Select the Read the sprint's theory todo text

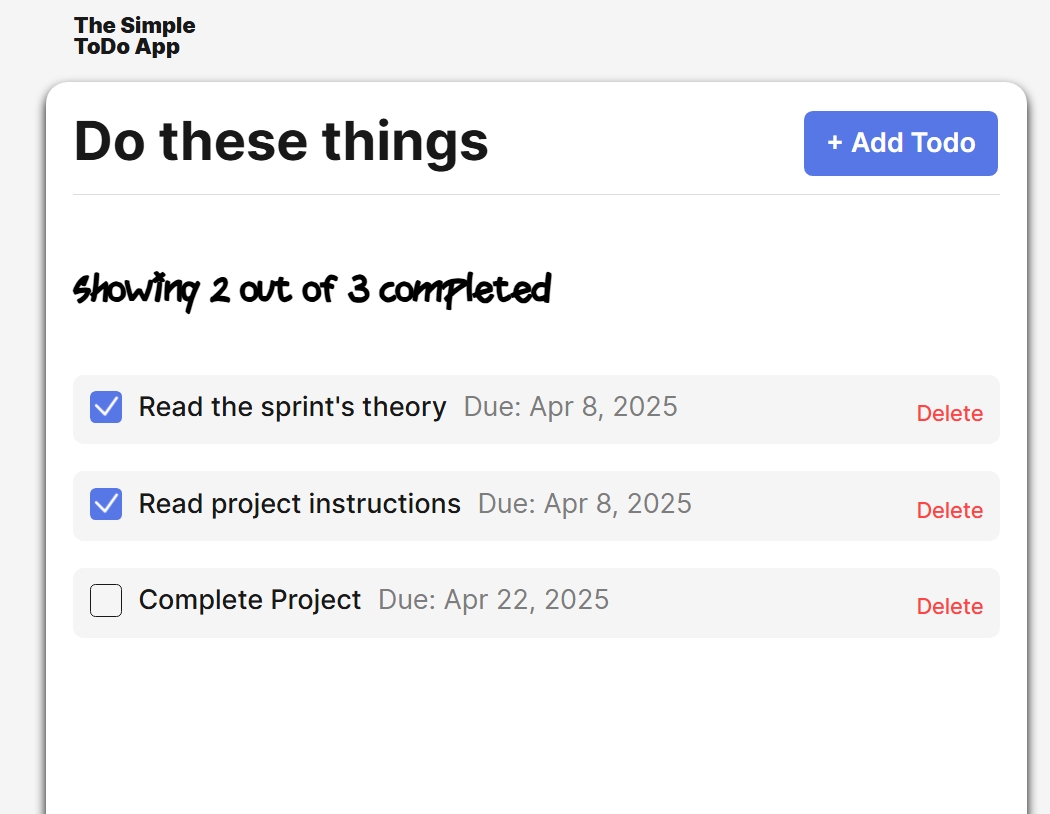pyautogui.click(x=292, y=407)
